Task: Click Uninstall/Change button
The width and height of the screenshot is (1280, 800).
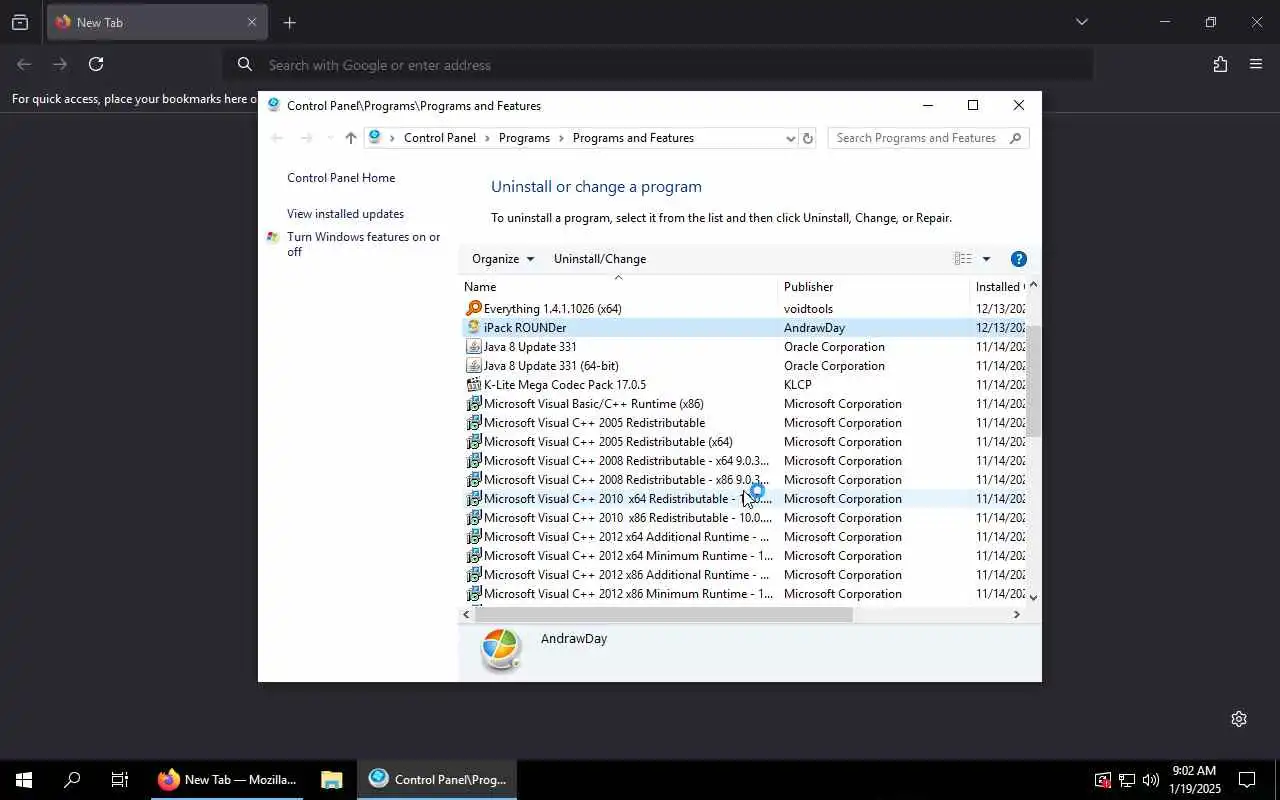Action: (x=600, y=259)
